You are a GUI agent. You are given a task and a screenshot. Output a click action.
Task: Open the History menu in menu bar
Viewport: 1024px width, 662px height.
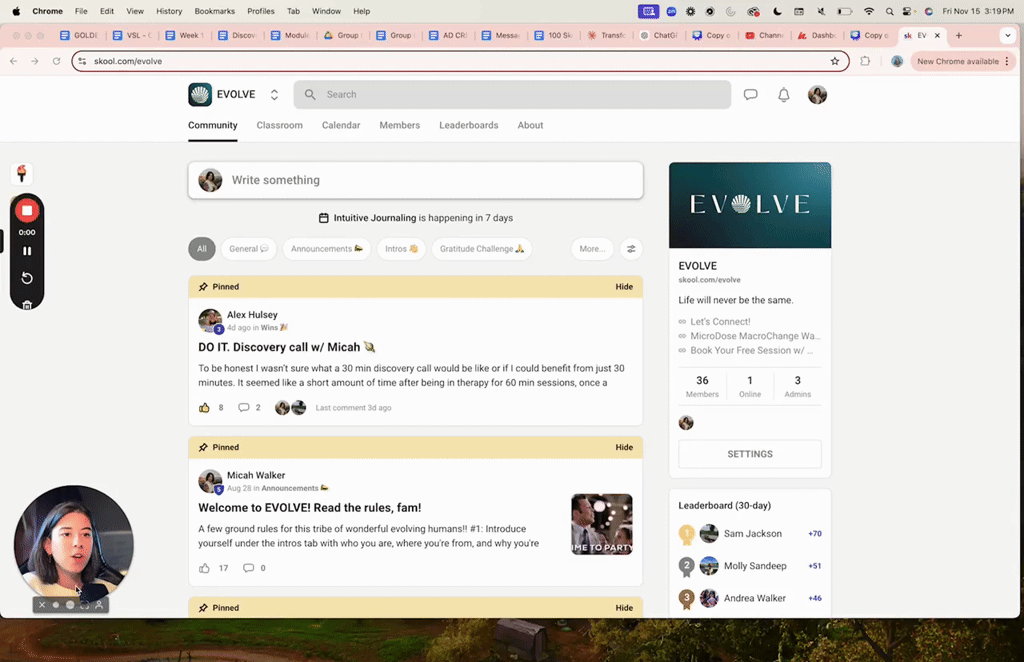tap(169, 11)
